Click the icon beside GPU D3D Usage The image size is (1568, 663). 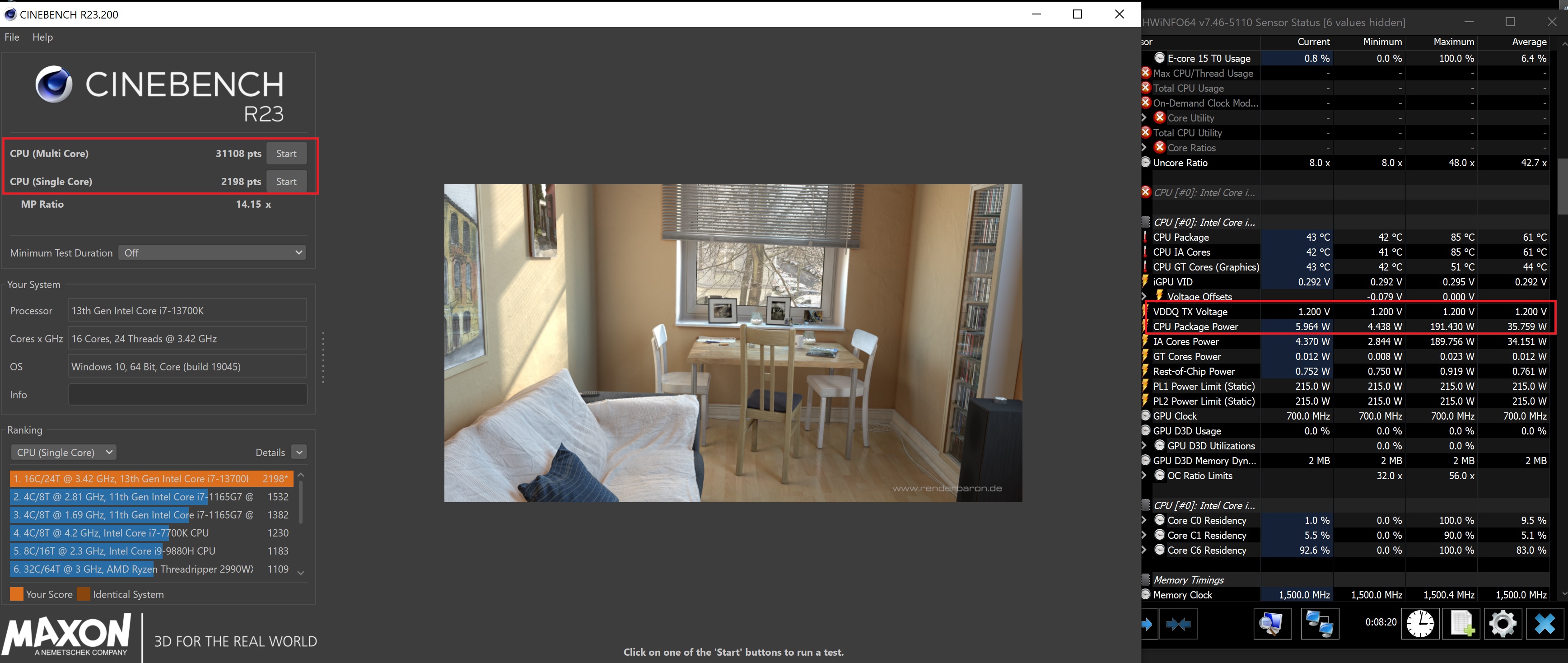pyautogui.click(x=1146, y=430)
